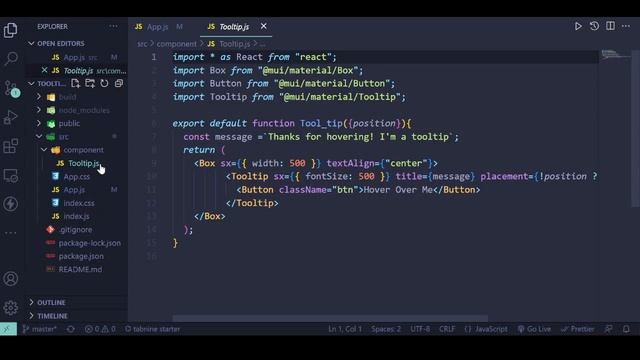Screen dimensions: 640x360
Task: Change indentation via Spaces: 2
Action: [386, 329]
